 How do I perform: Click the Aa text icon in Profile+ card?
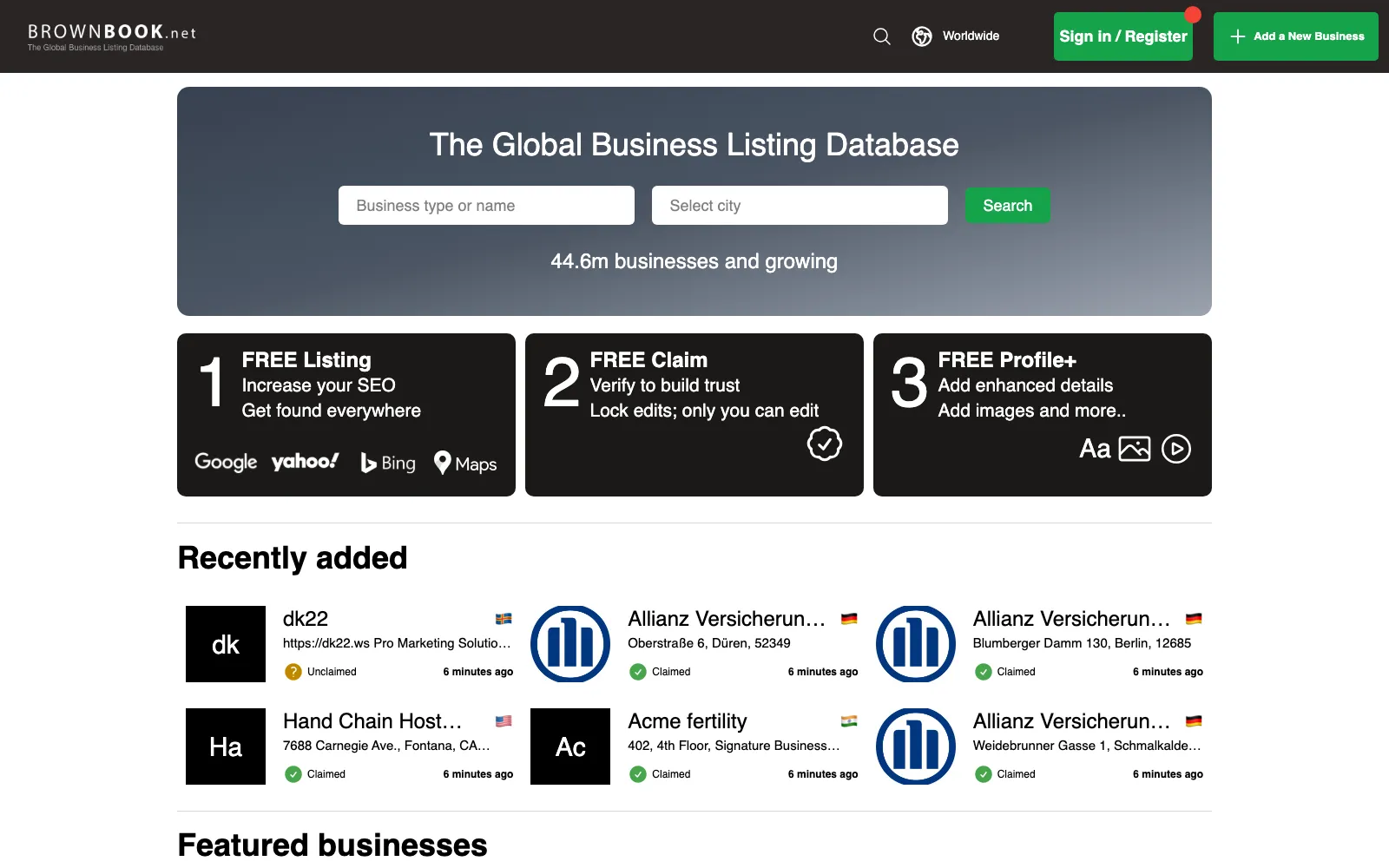coord(1095,449)
